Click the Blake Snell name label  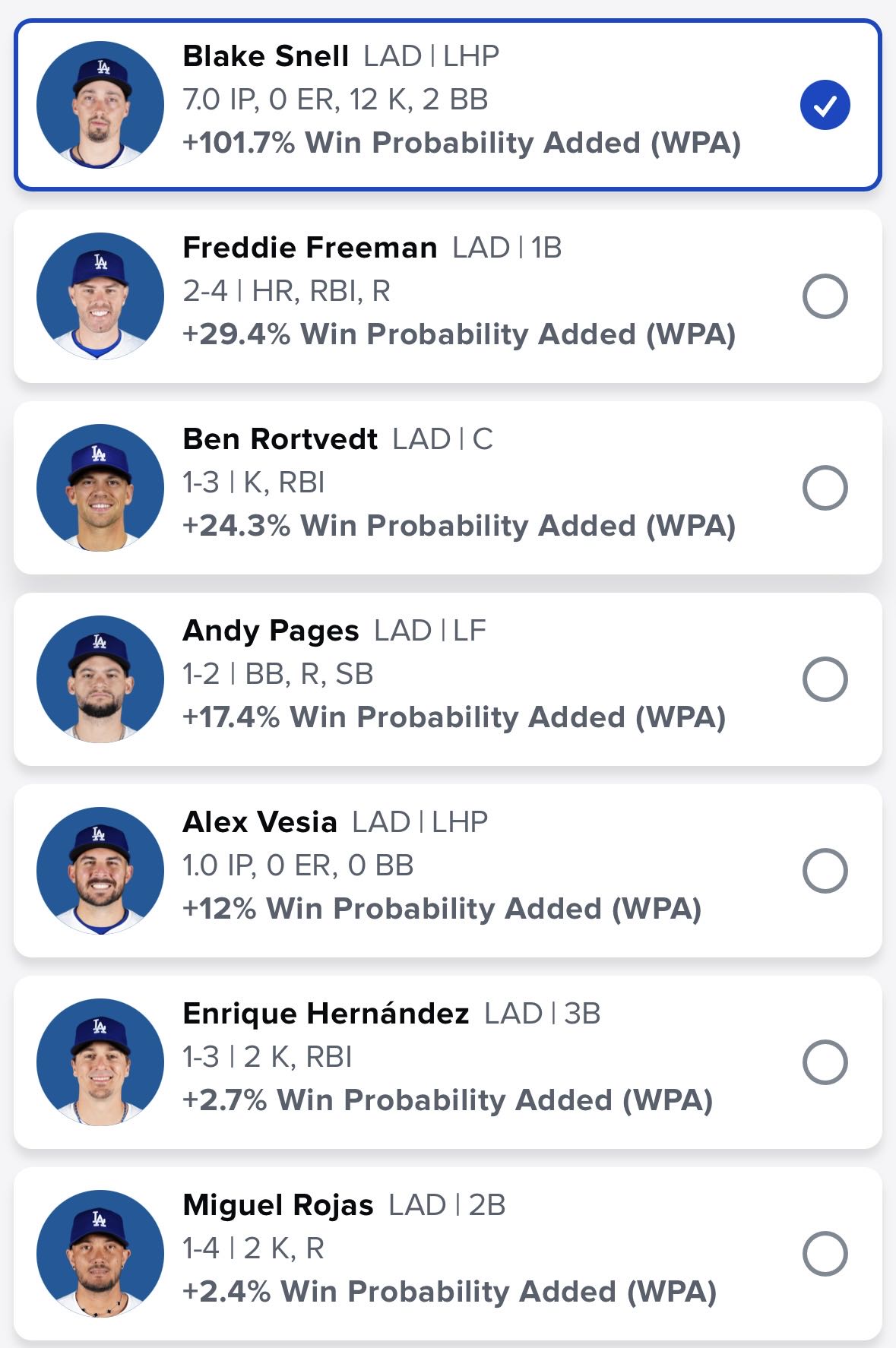click(266, 56)
